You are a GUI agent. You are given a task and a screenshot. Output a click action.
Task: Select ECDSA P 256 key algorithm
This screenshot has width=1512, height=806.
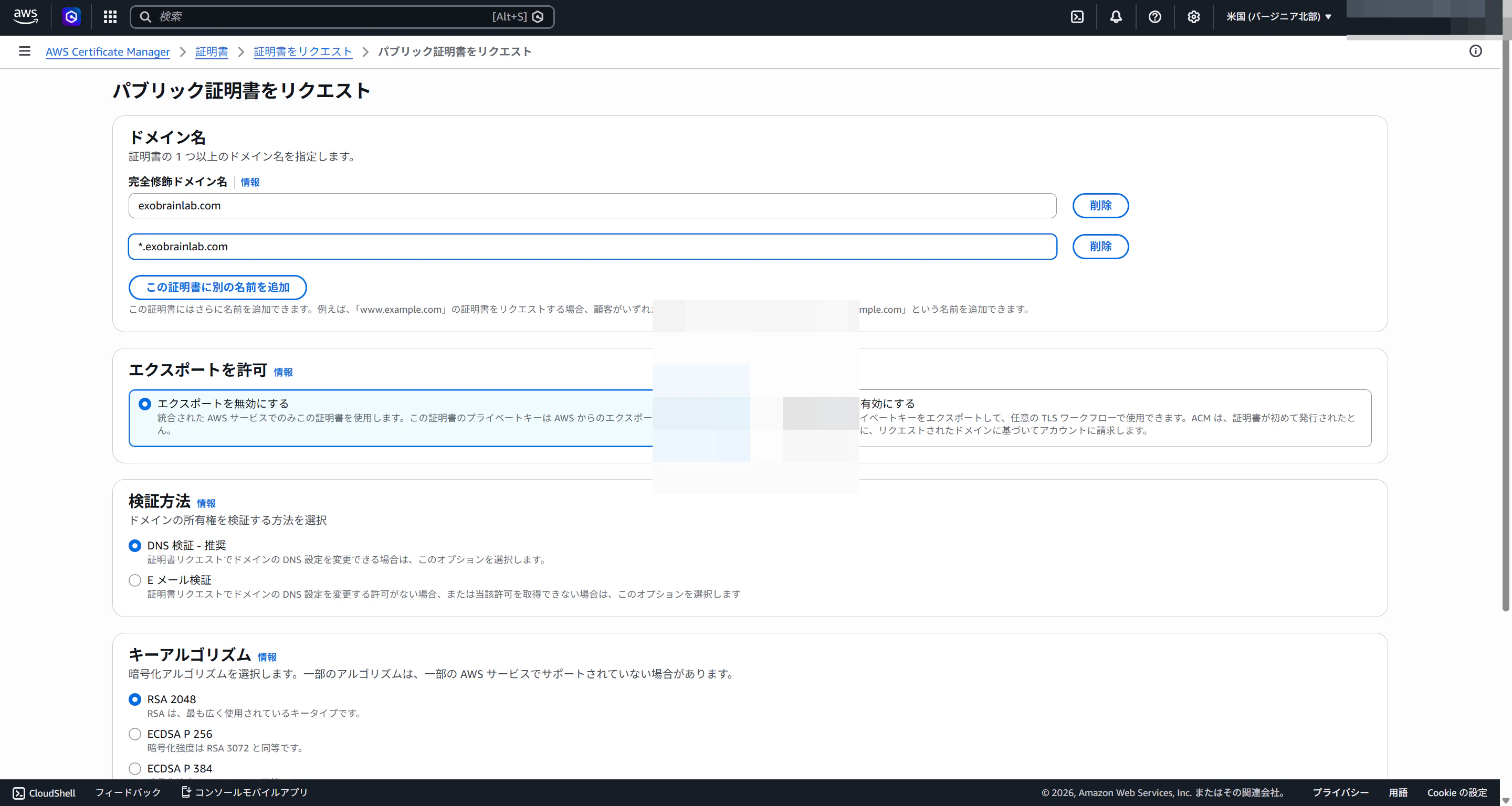point(135,734)
